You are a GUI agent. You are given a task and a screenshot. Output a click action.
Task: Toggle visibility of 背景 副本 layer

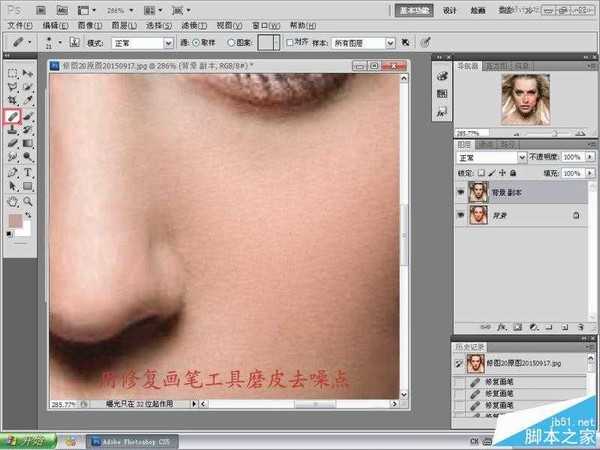coord(461,192)
